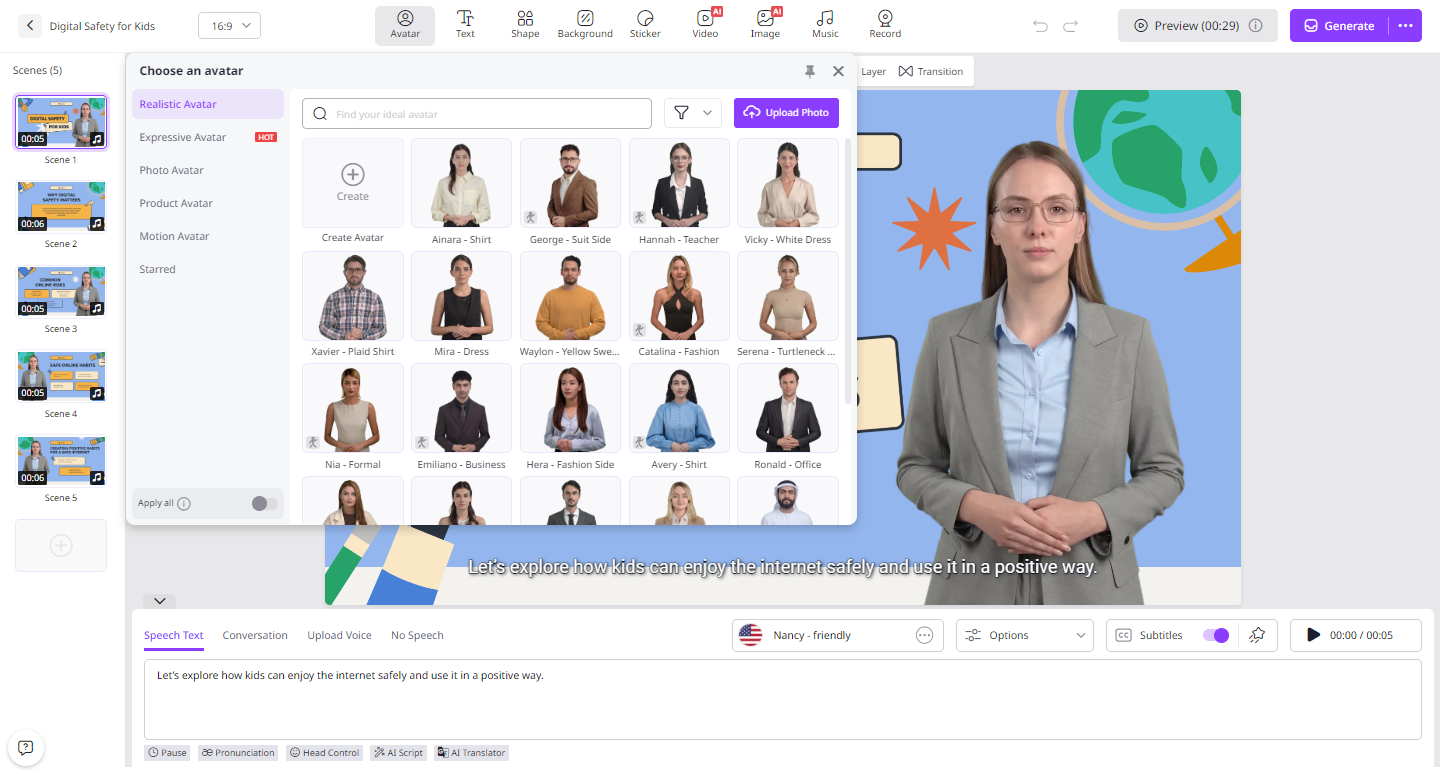Open the Sticker tool

click(x=645, y=25)
